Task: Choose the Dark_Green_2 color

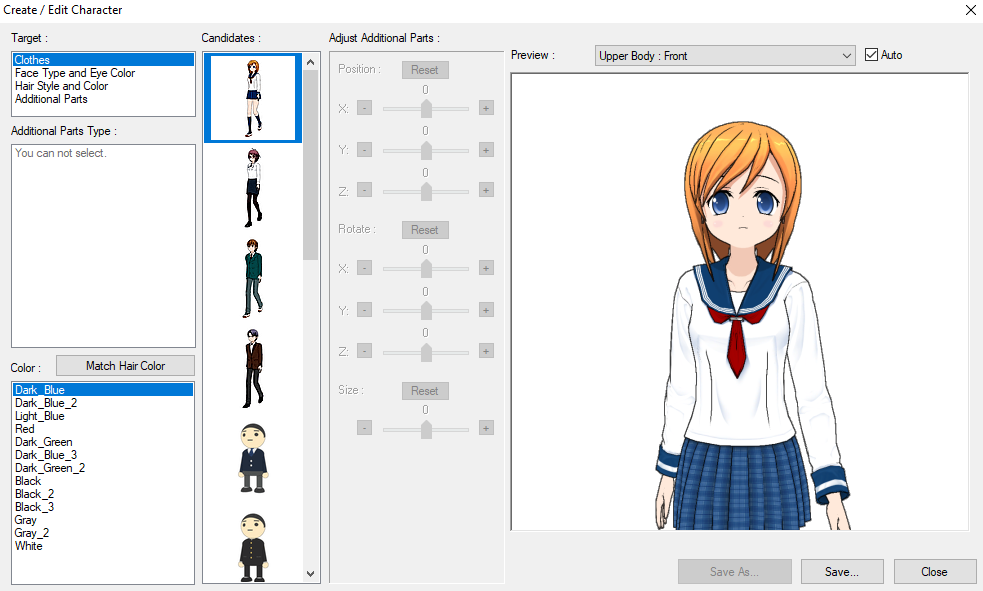Action: coord(103,468)
